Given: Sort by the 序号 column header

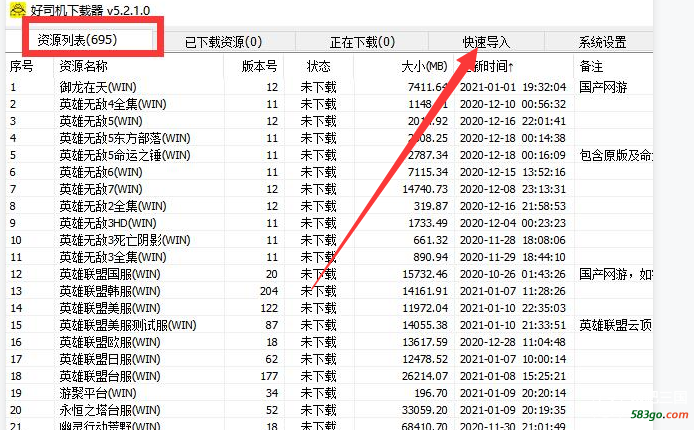Looking at the screenshot, I should click(21, 66).
